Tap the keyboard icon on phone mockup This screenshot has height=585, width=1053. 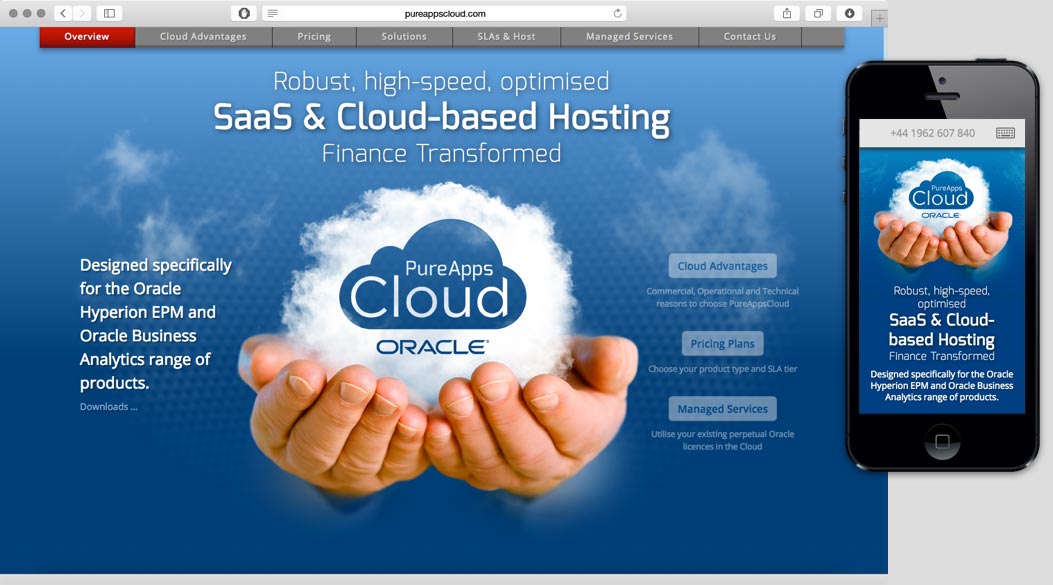[1005, 133]
